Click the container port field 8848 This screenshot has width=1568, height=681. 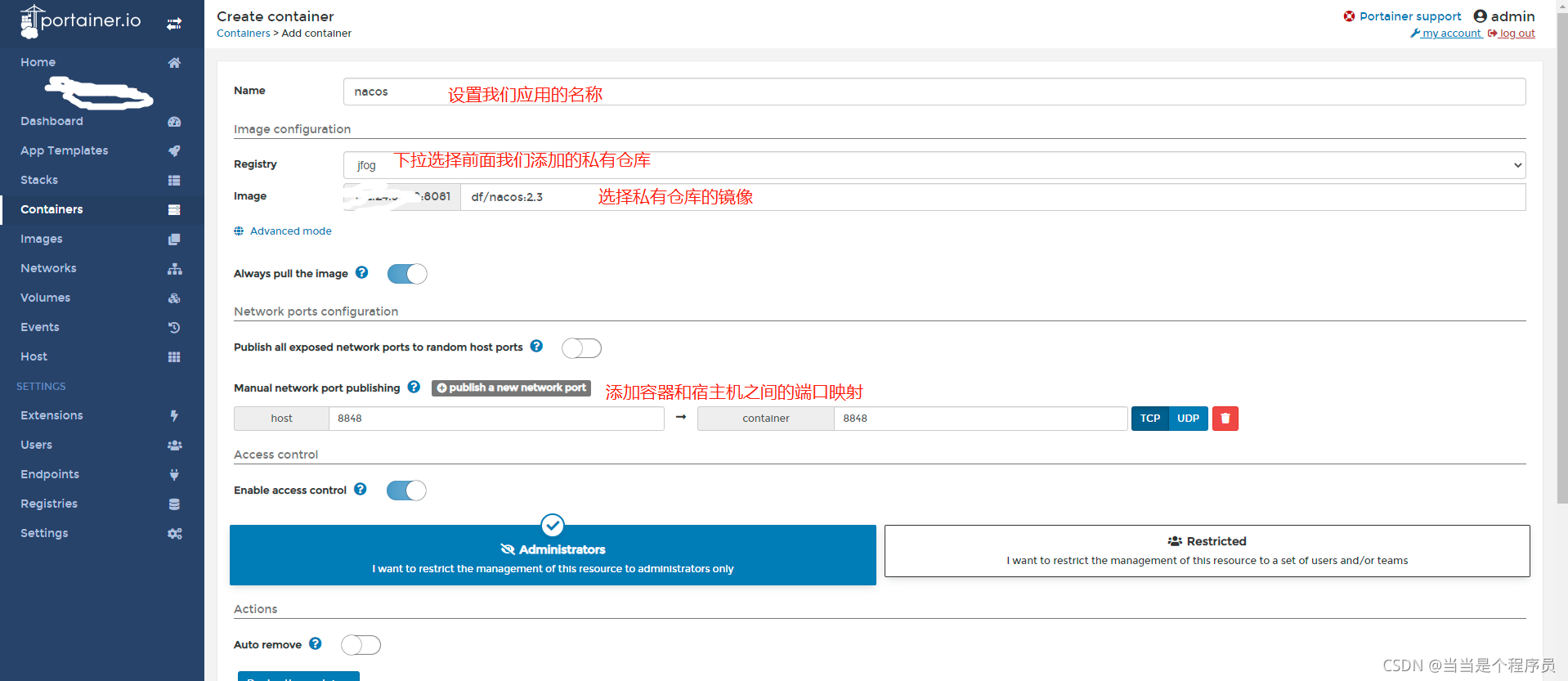[980, 419]
